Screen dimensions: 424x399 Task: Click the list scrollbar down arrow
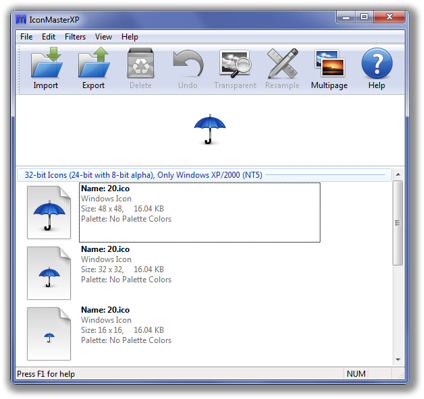click(x=398, y=359)
